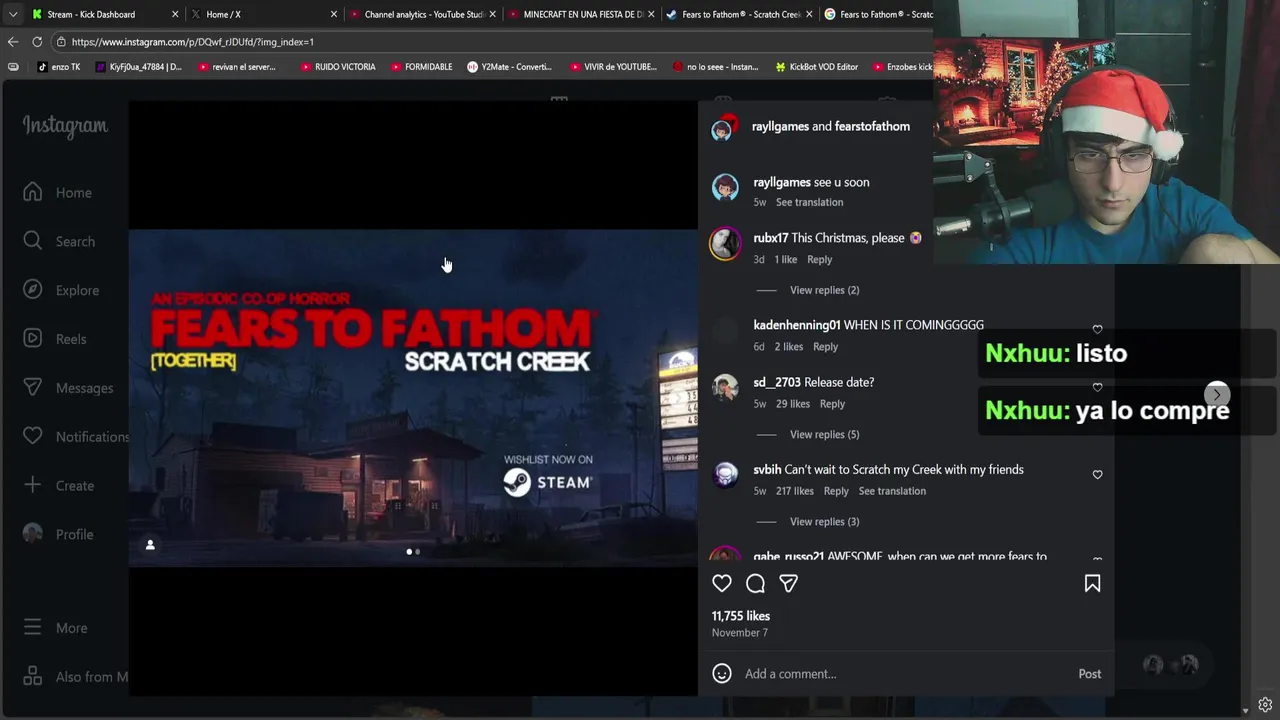Image resolution: width=1280 pixels, height=720 pixels.
Task: Open Notifications heart in sidebar
Action: tap(33, 436)
